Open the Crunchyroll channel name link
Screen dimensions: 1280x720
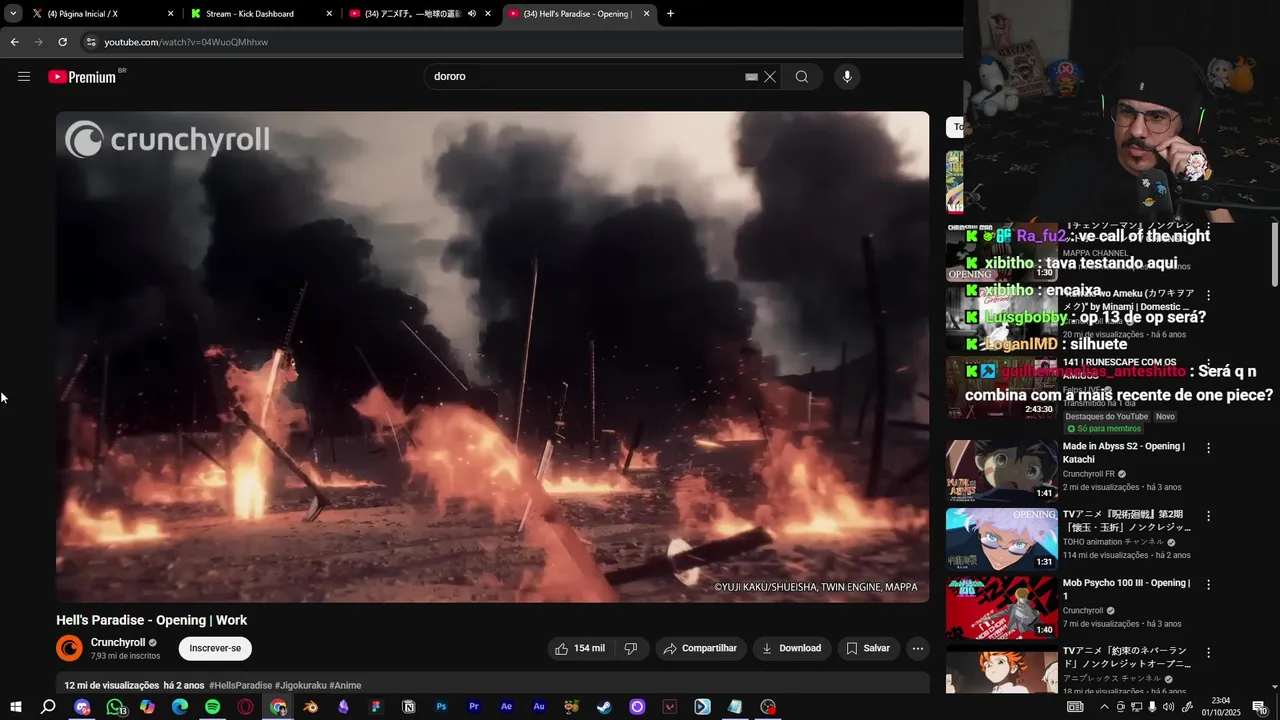point(118,643)
